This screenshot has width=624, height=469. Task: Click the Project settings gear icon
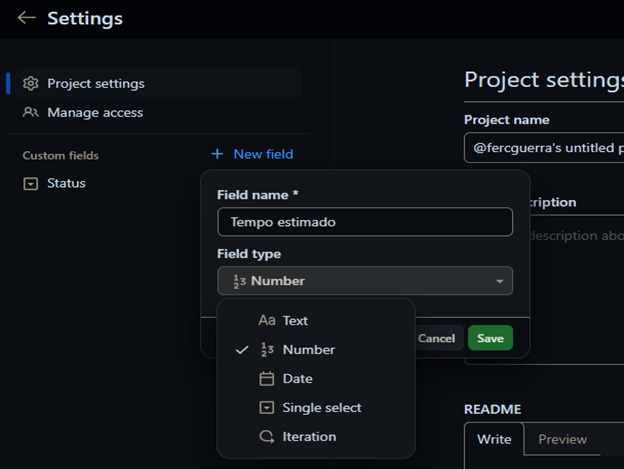pos(30,83)
